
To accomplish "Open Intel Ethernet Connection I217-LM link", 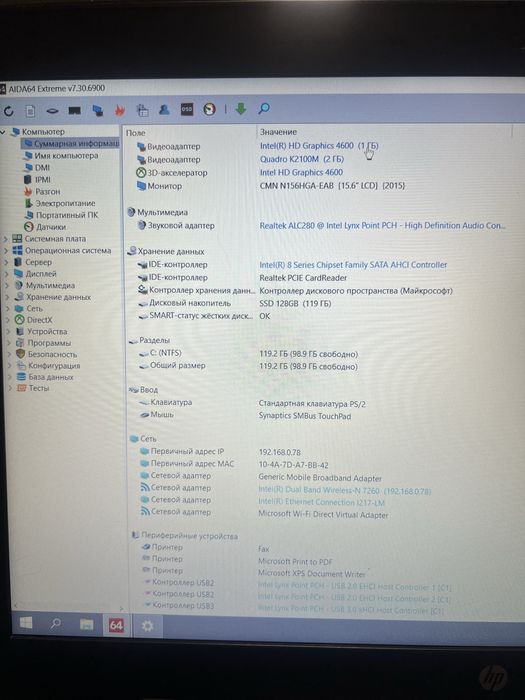I will click(321, 502).
